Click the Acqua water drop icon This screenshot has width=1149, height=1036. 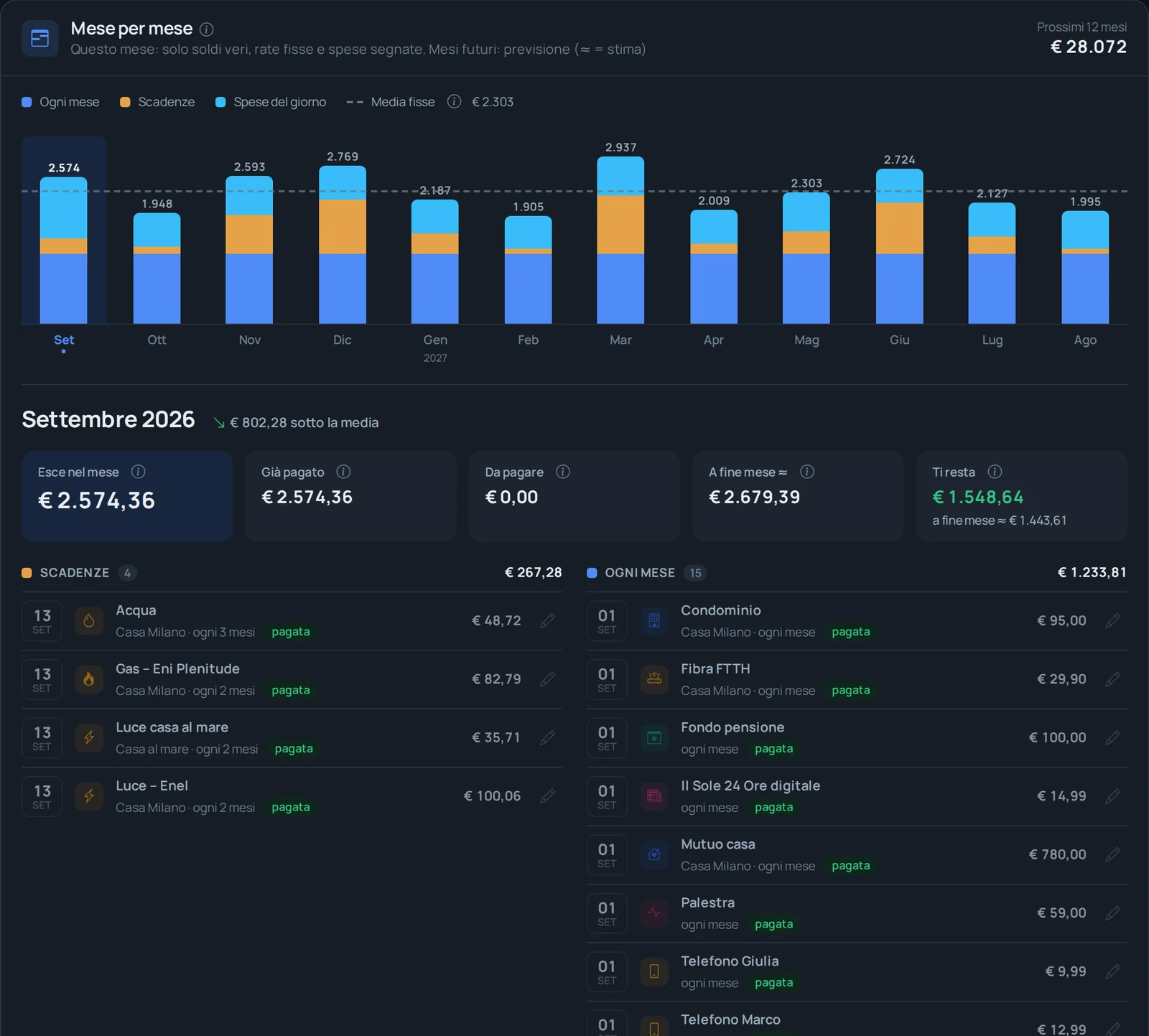(89, 620)
